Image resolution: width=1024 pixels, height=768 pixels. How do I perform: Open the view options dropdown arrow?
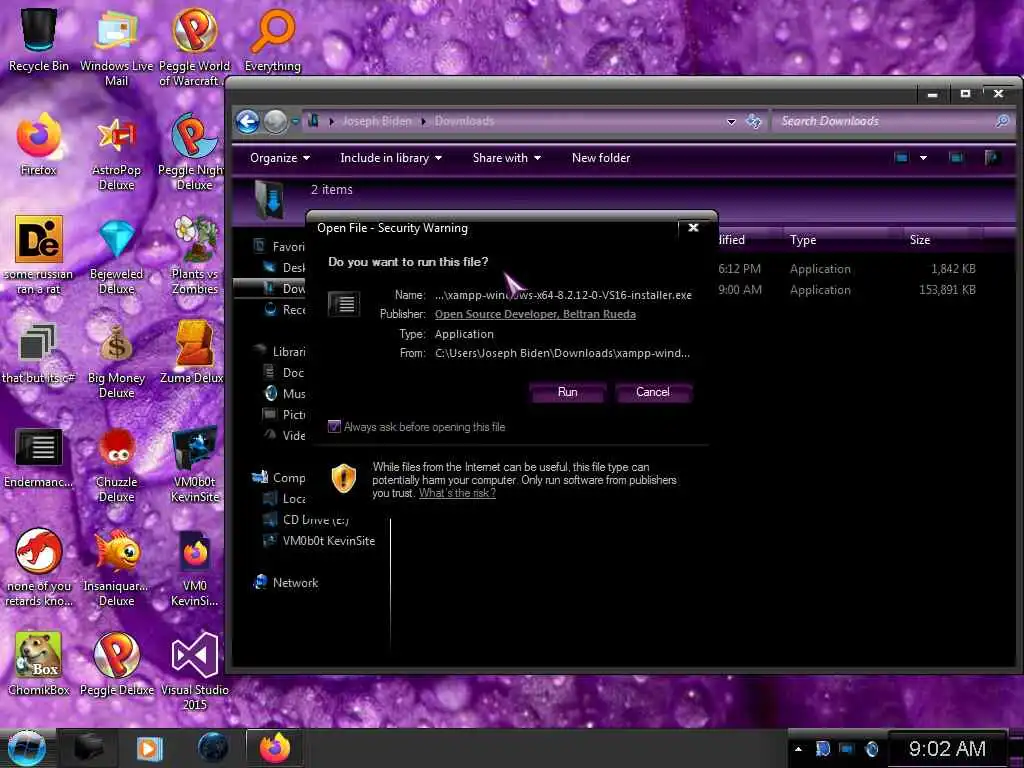coord(923,157)
